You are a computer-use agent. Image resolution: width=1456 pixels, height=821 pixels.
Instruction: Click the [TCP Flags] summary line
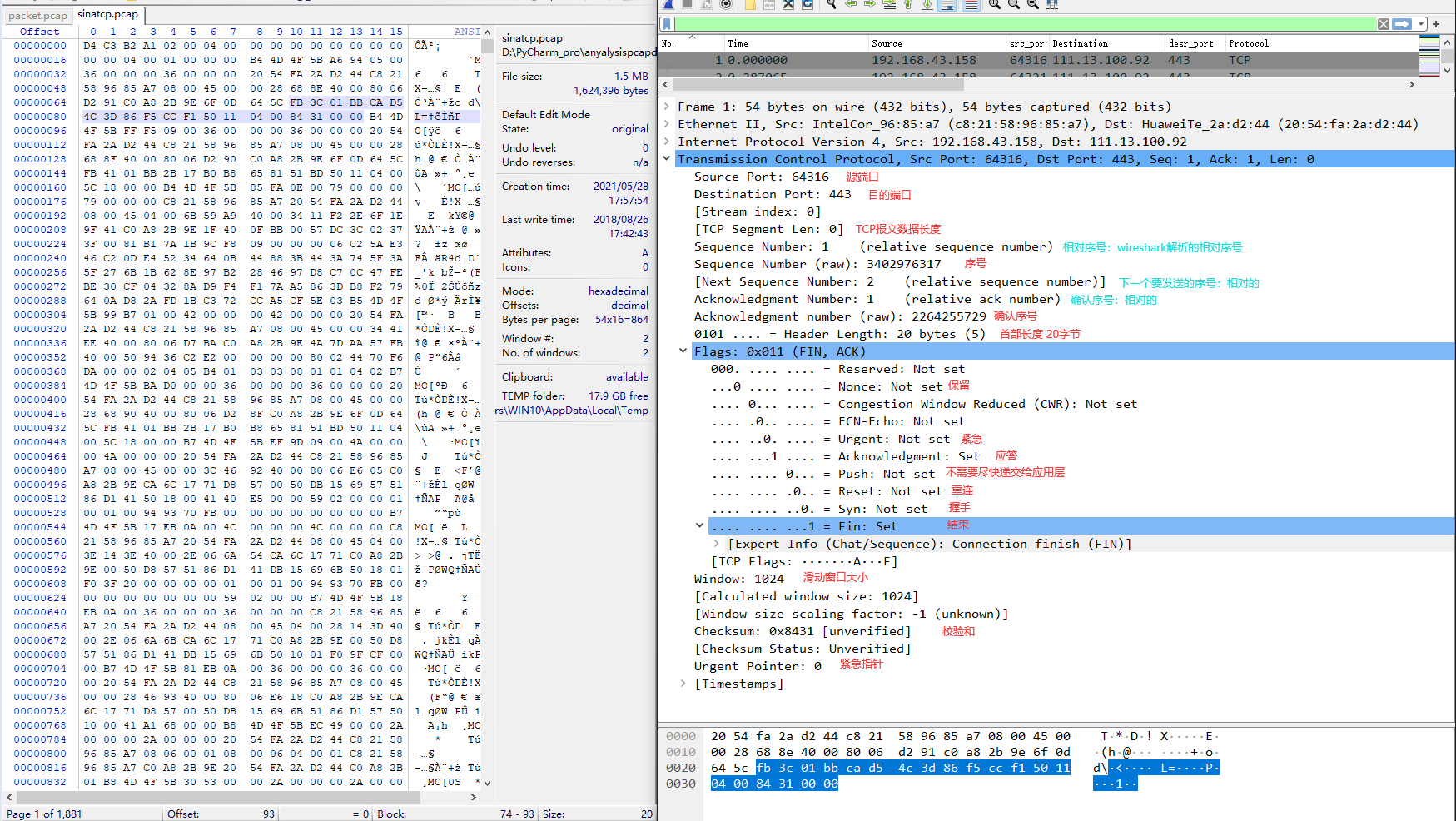point(804,561)
